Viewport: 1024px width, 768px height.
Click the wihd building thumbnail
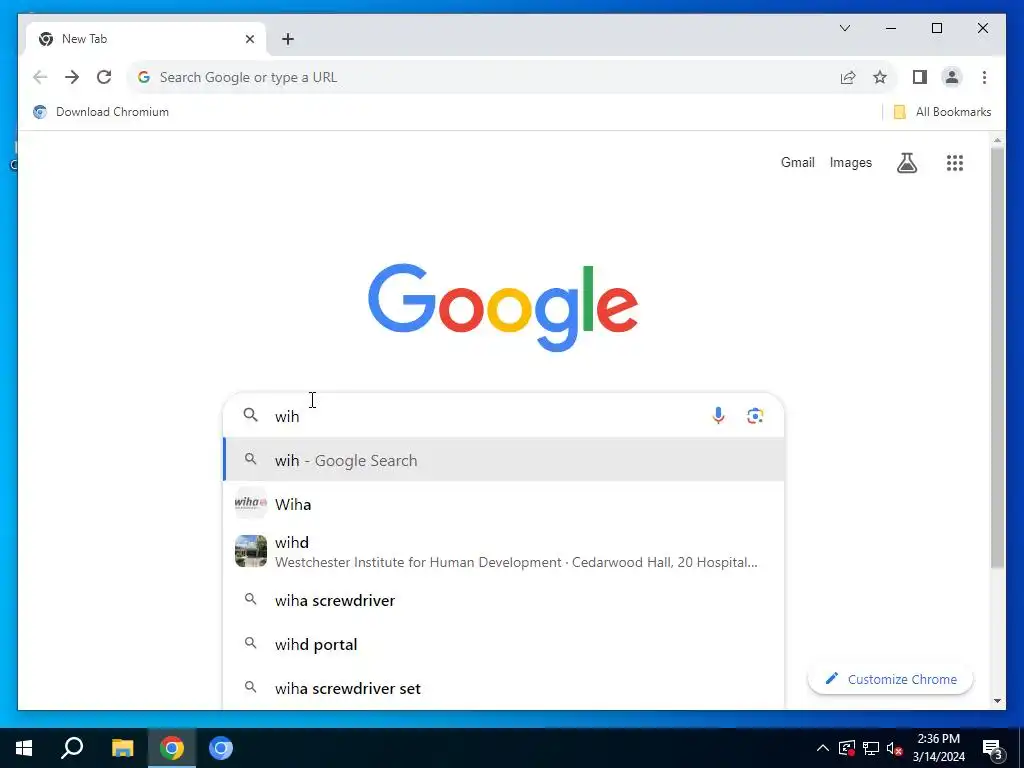pos(251,551)
